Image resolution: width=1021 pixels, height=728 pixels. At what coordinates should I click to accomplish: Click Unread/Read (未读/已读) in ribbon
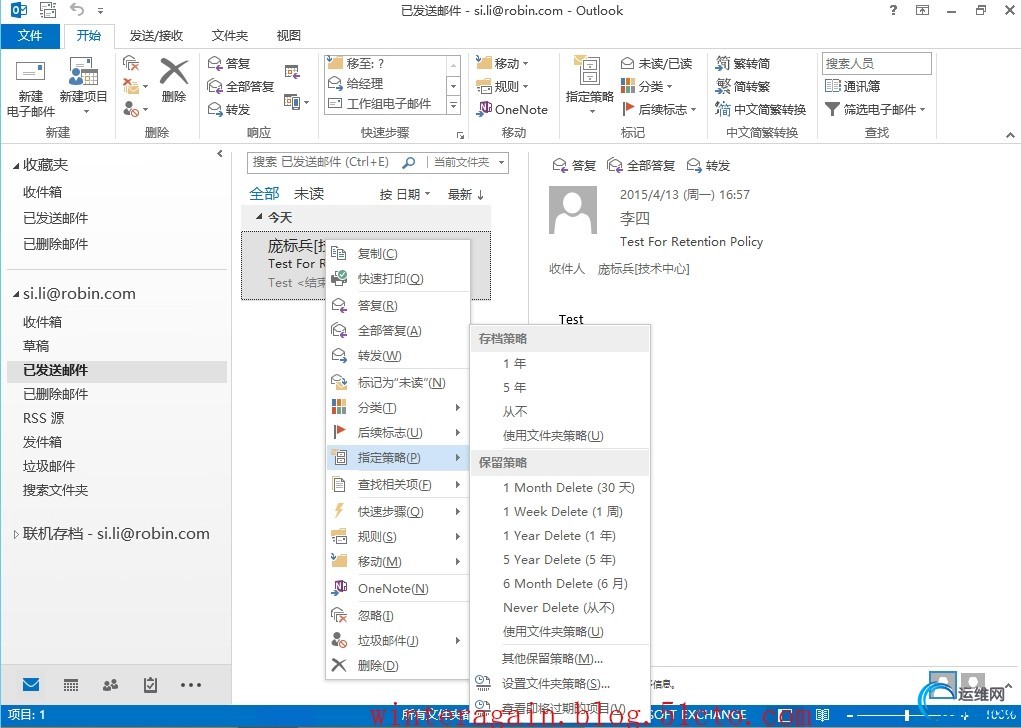tap(656, 63)
